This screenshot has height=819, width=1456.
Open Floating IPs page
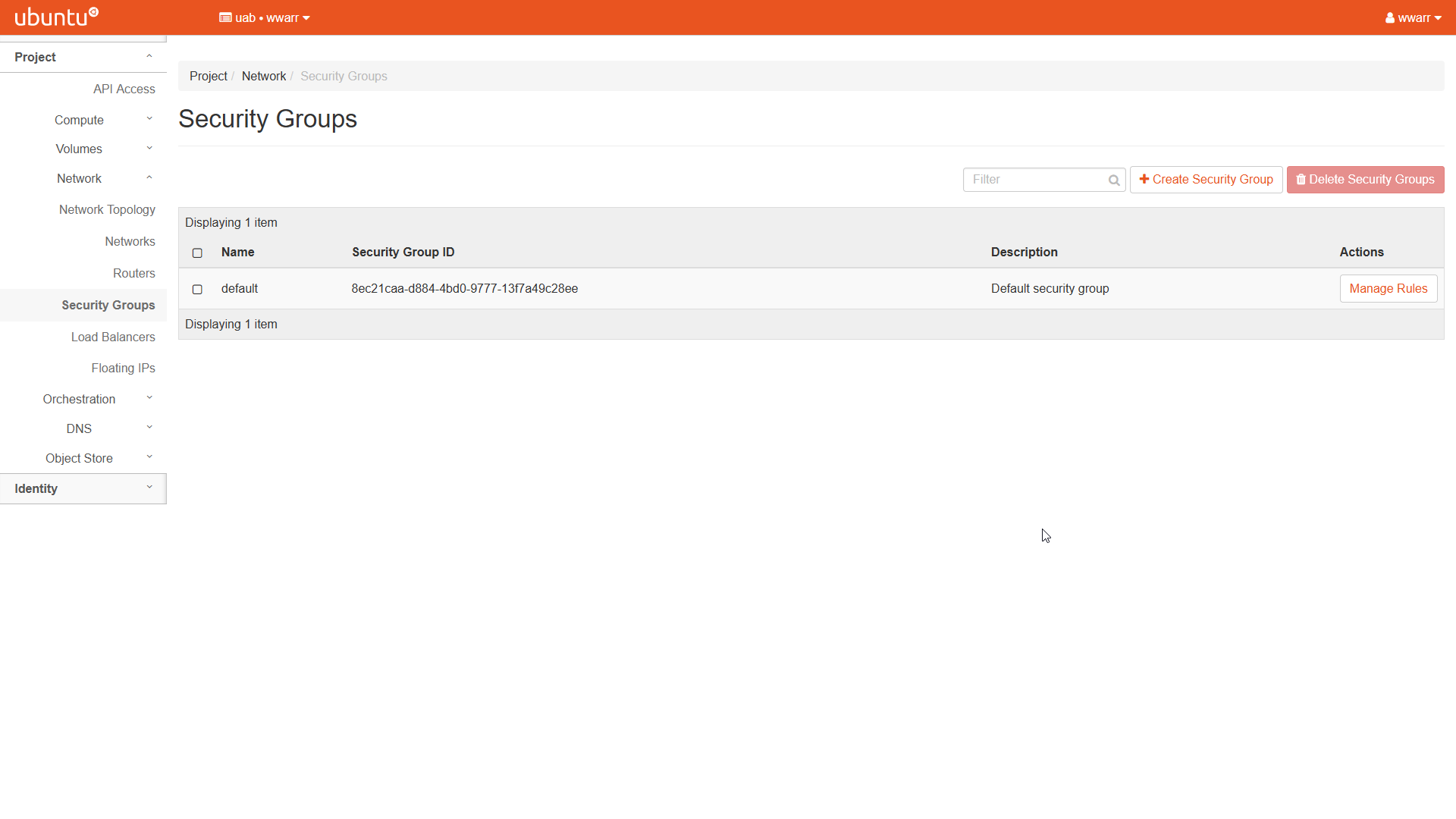pyautogui.click(x=123, y=368)
